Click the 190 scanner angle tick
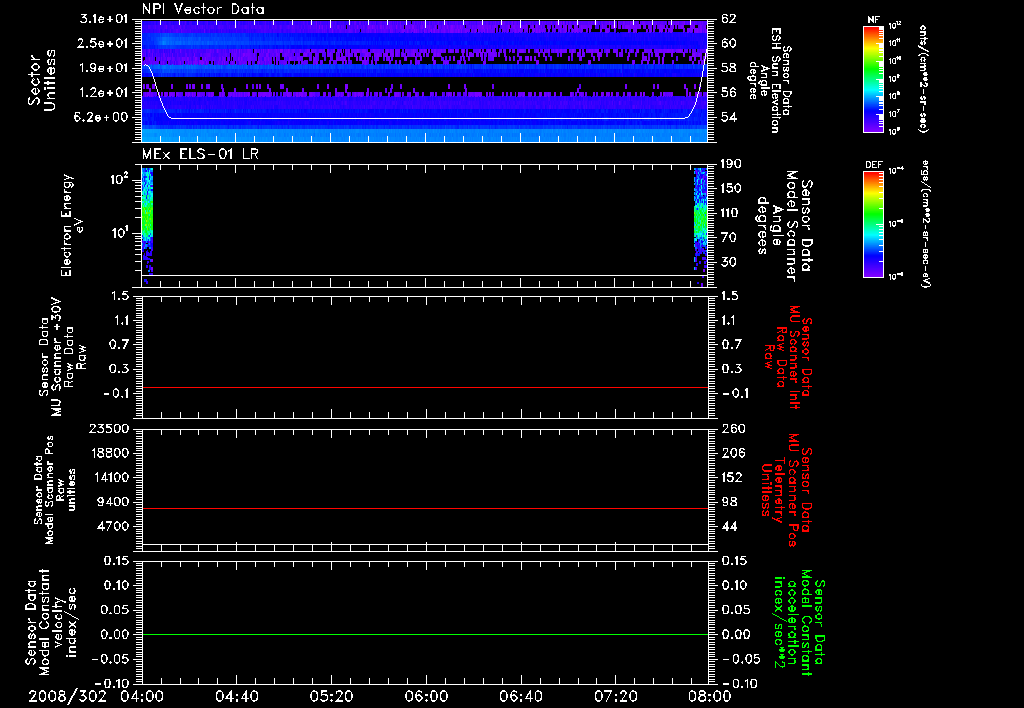The height and width of the screenshot is (708, 1024). tap(731, 164)
